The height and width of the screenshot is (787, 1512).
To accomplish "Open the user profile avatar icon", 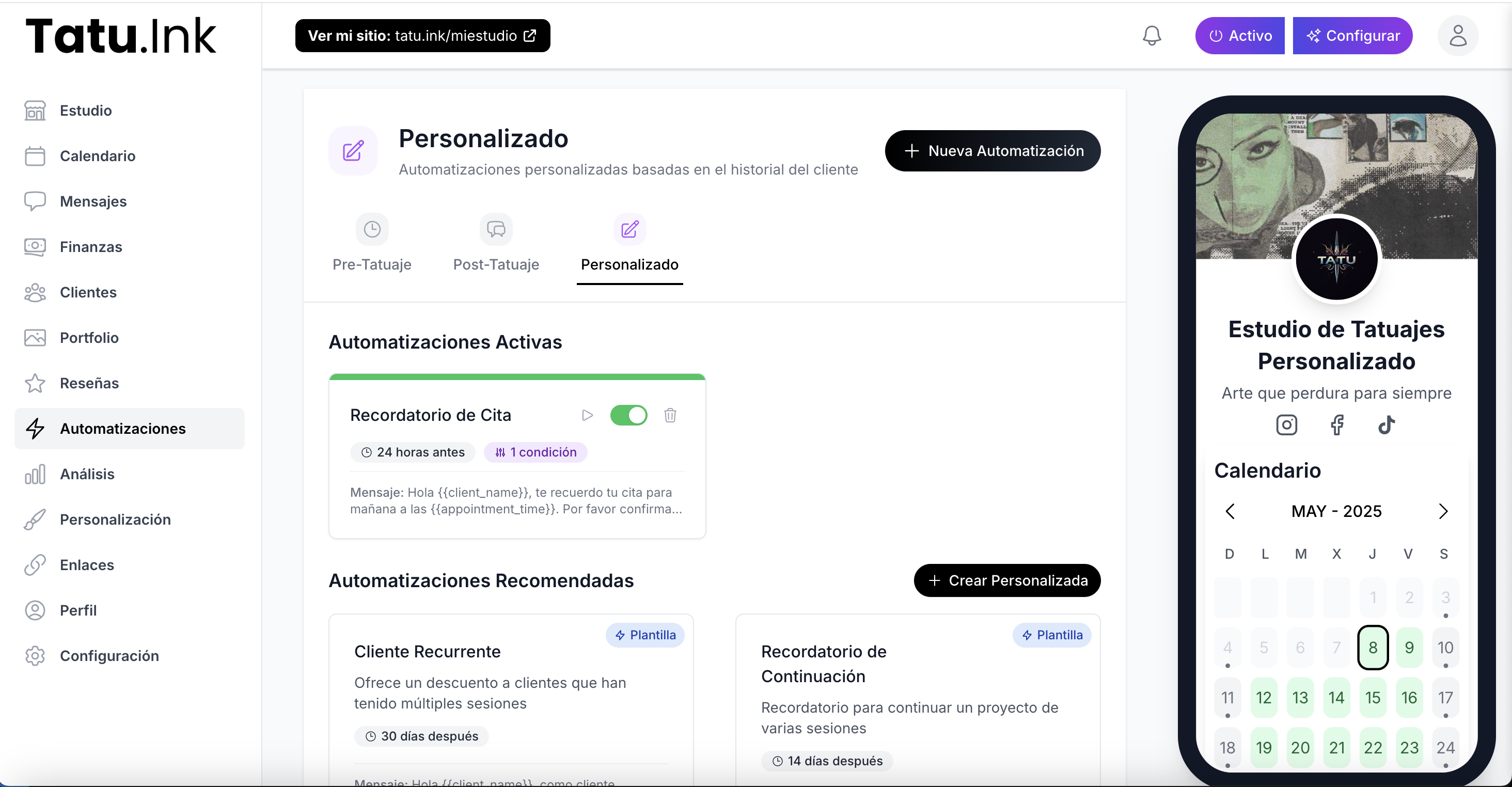I will pos(1457,36).
